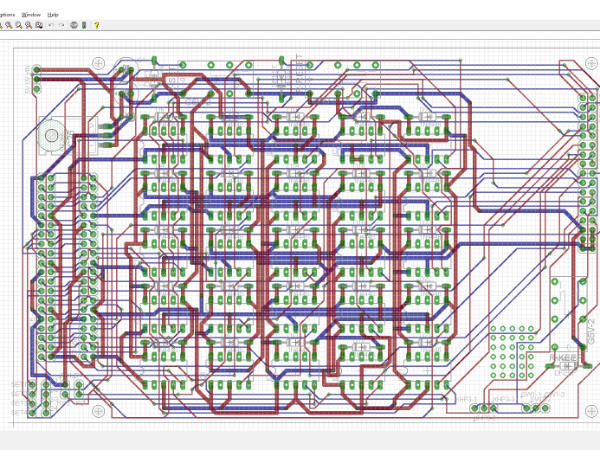Click the R-KEE component label
Viewport: 600px width, 450px height.
pos(563,359)
